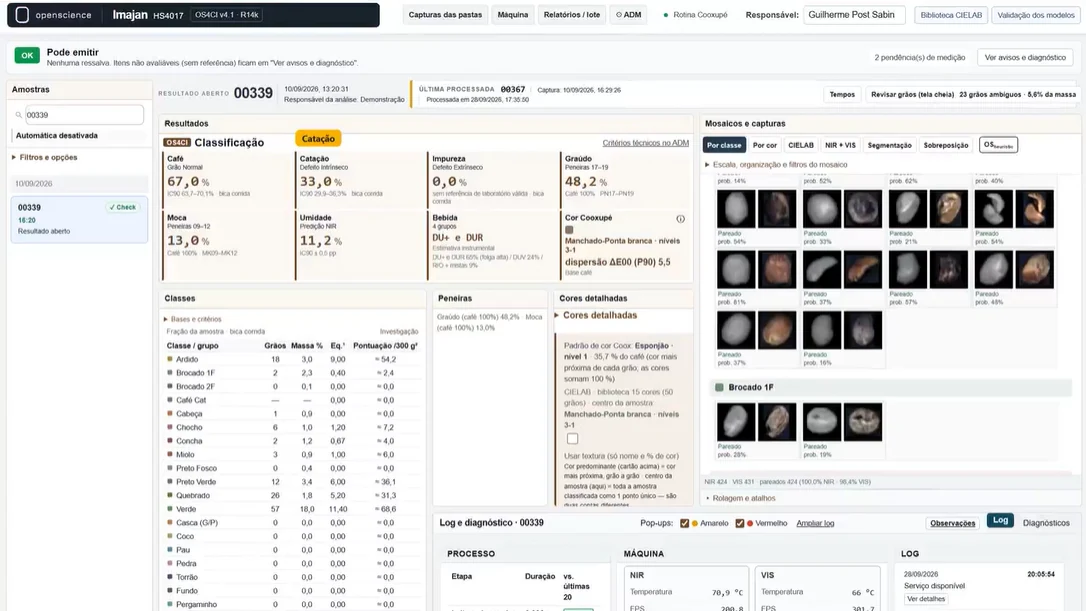Open the Máquina menu
1086x611 pixels.
[x=513, y=15]
